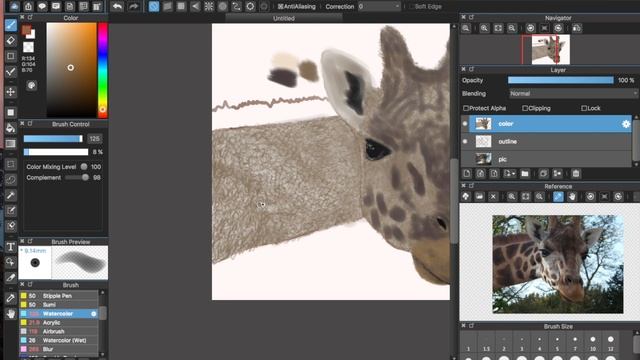Adjust the Color Mixing Level slider
Screen dimensions: 640x360
[x=84, y=167]
